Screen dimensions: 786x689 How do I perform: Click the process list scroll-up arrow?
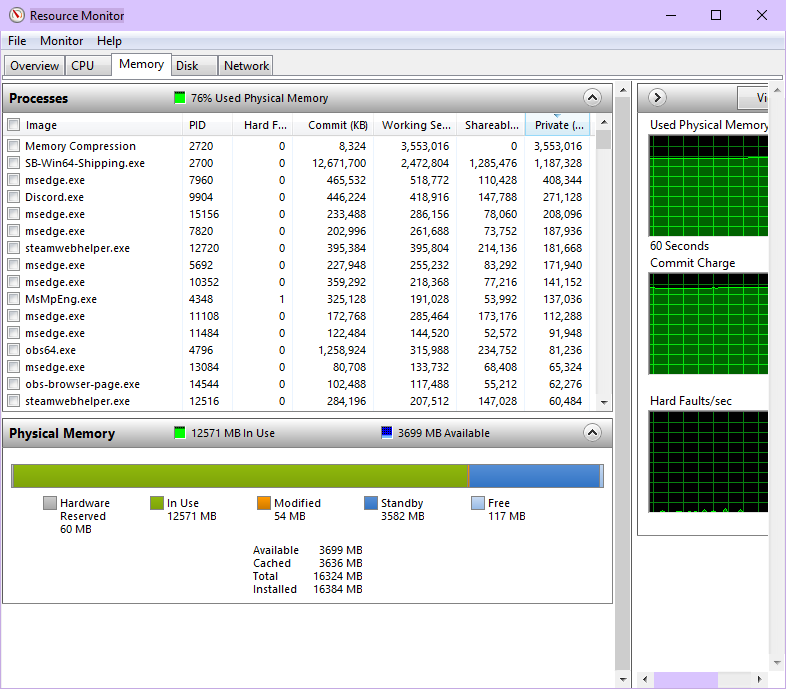coord(604,122)
